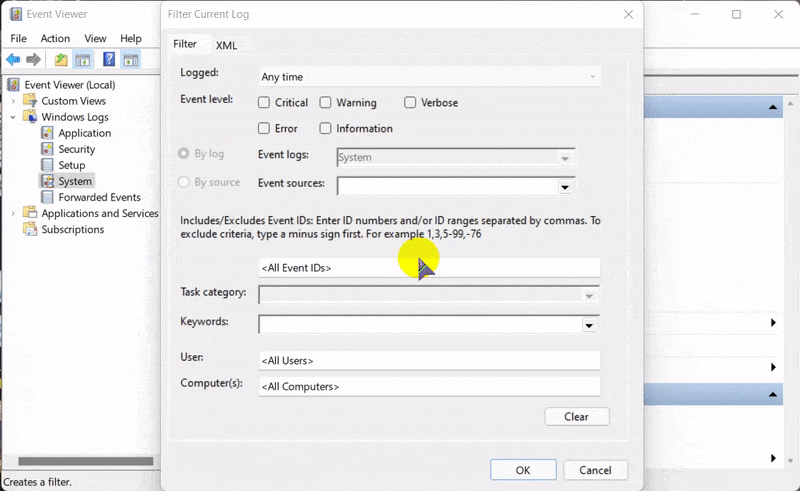
Task: Click the Up one level folder icon
Action: (x=61, y=60)
